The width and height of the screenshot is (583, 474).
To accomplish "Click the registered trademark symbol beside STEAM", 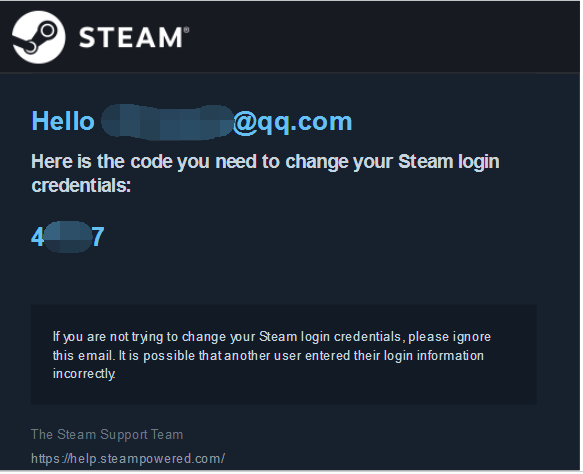I will click(187, 30).
